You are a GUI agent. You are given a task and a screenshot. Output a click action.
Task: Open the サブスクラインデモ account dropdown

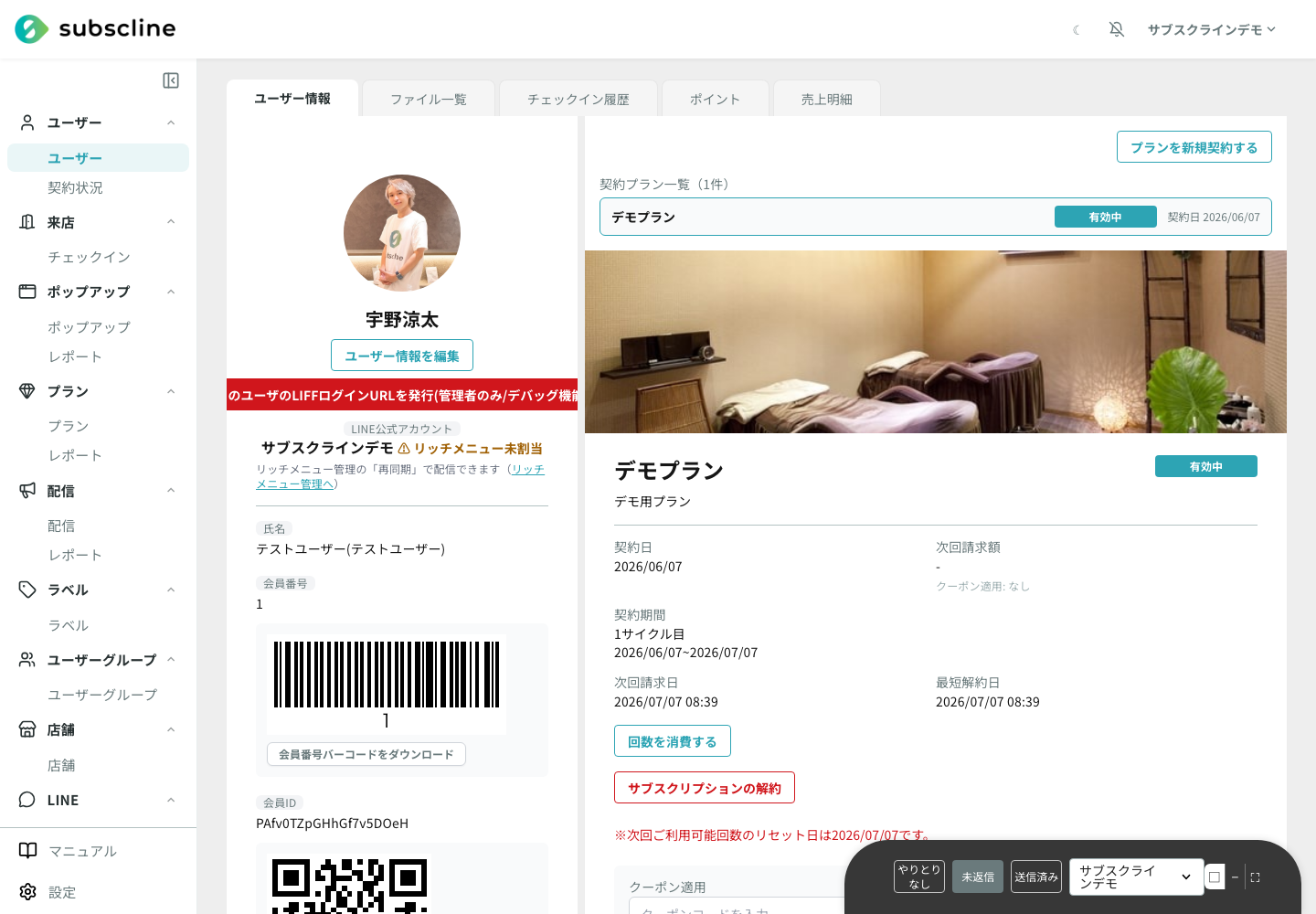tap(1212, 29)
